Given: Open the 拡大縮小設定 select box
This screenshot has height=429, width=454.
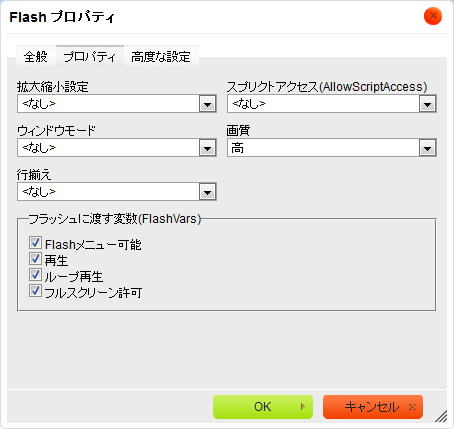Looking at the screenshot, I should click(x=117, y=104).
